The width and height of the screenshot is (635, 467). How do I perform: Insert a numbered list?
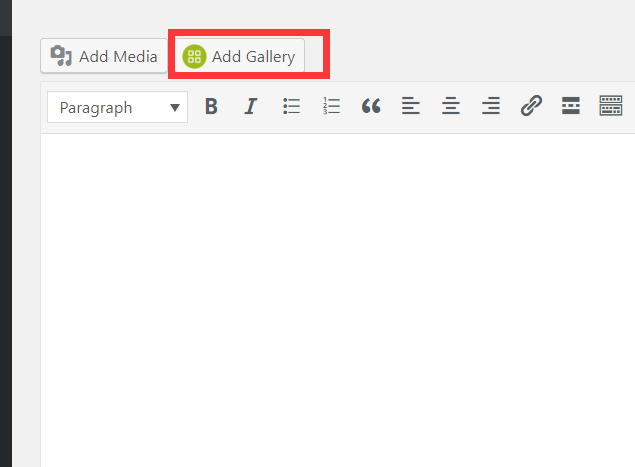(332, 107)
